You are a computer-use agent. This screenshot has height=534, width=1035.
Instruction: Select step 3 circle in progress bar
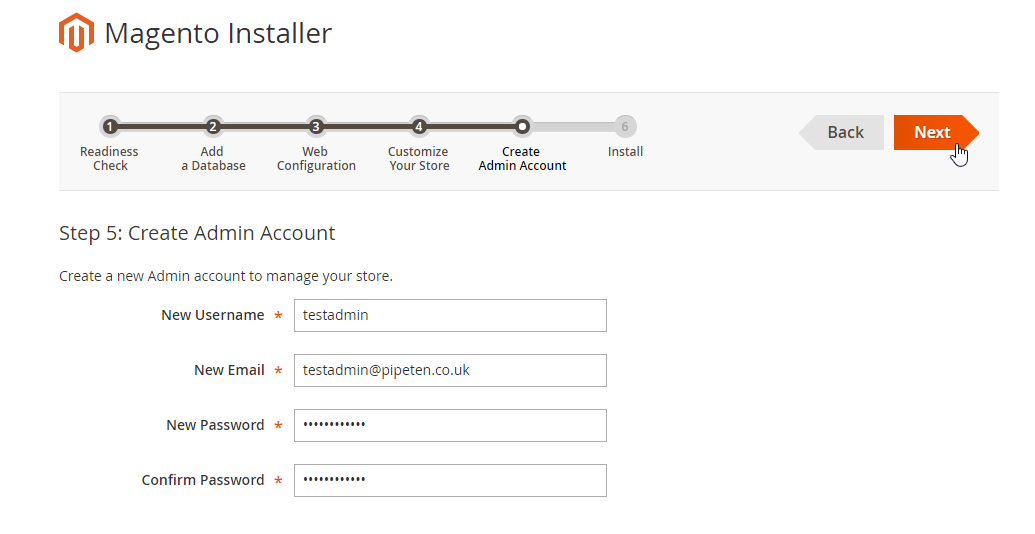[x=316, y=126]
